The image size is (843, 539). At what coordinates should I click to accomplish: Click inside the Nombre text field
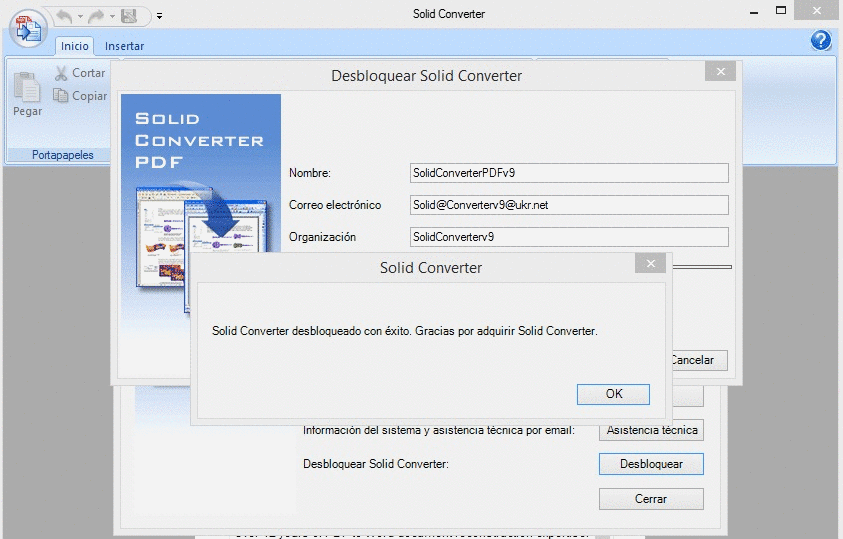569,173
